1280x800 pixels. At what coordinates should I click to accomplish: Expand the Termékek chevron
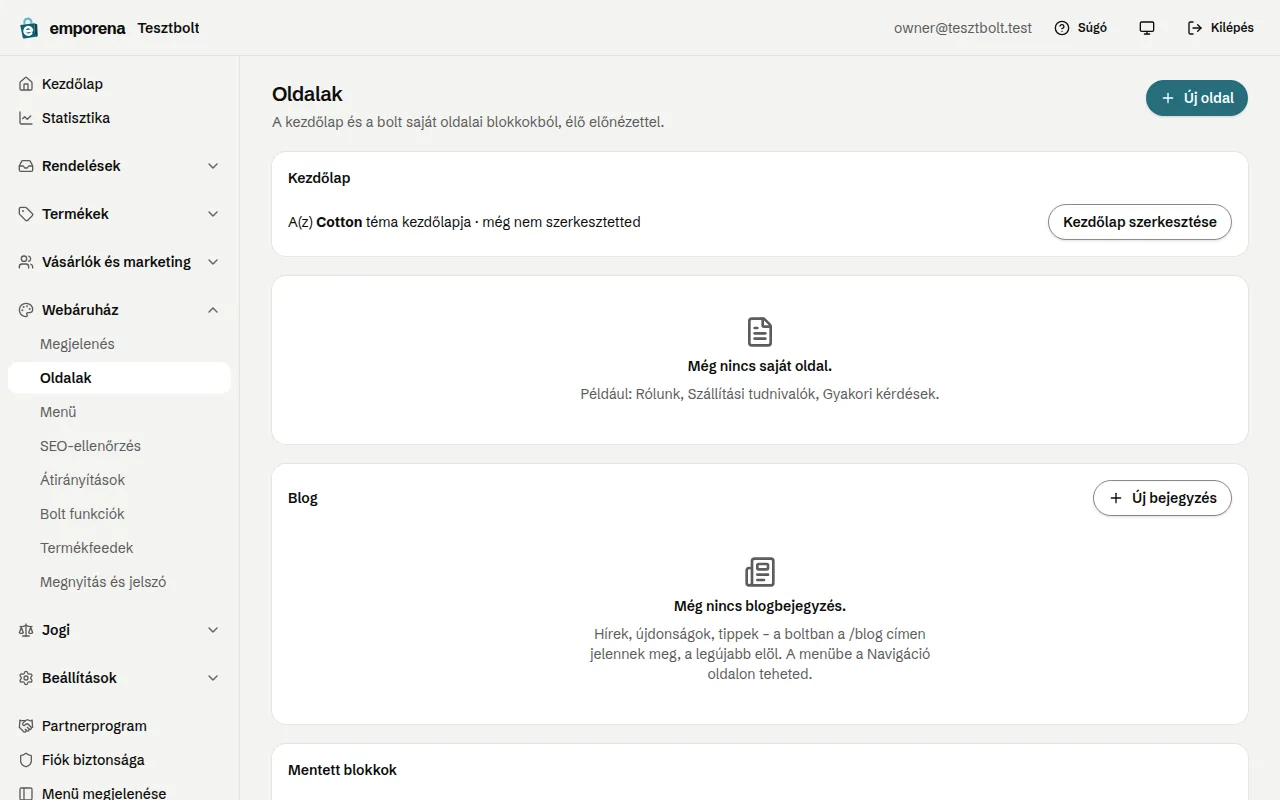[x=213, y=214]
